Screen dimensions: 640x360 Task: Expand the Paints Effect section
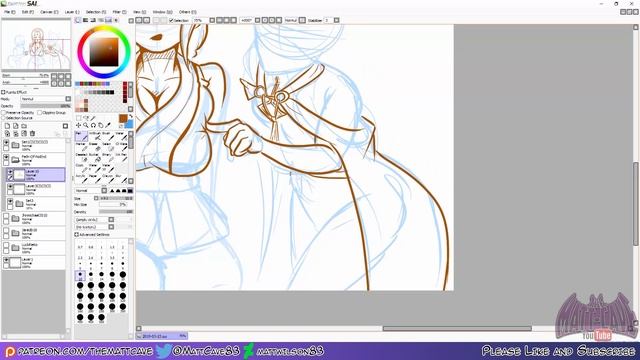click(3, 92)
